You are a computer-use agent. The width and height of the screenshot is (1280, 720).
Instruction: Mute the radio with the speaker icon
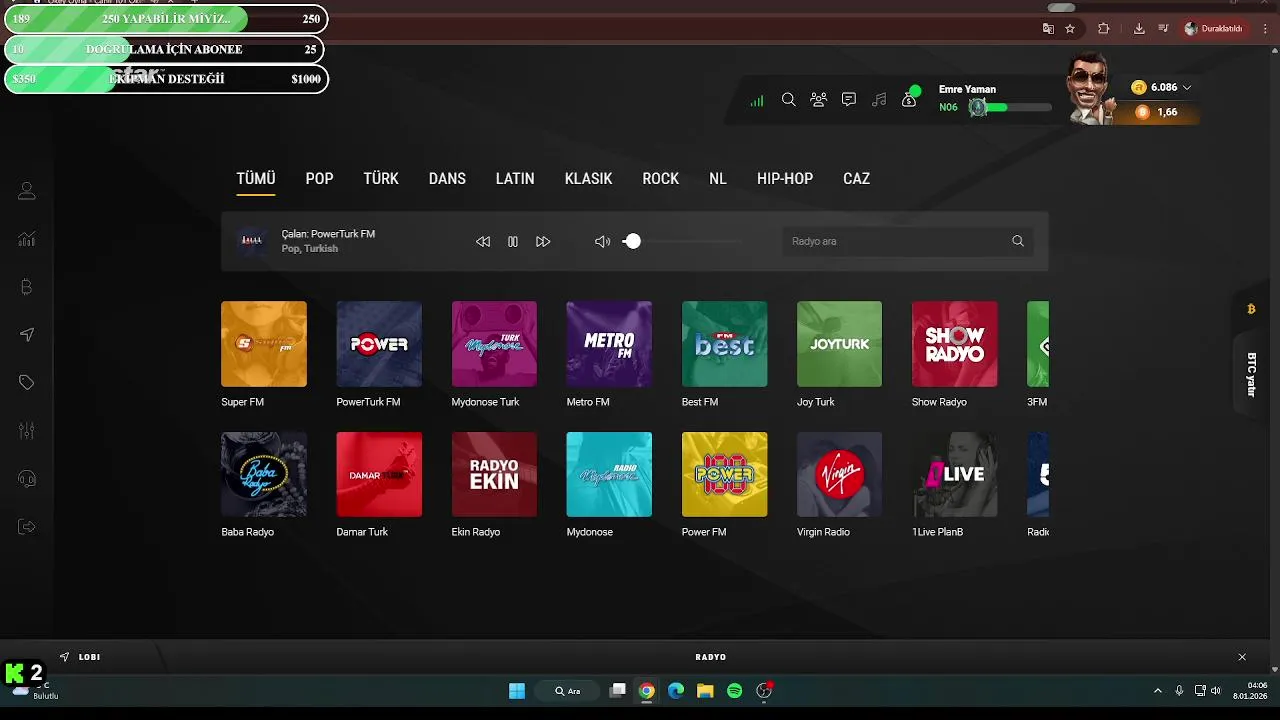(602, 241)
